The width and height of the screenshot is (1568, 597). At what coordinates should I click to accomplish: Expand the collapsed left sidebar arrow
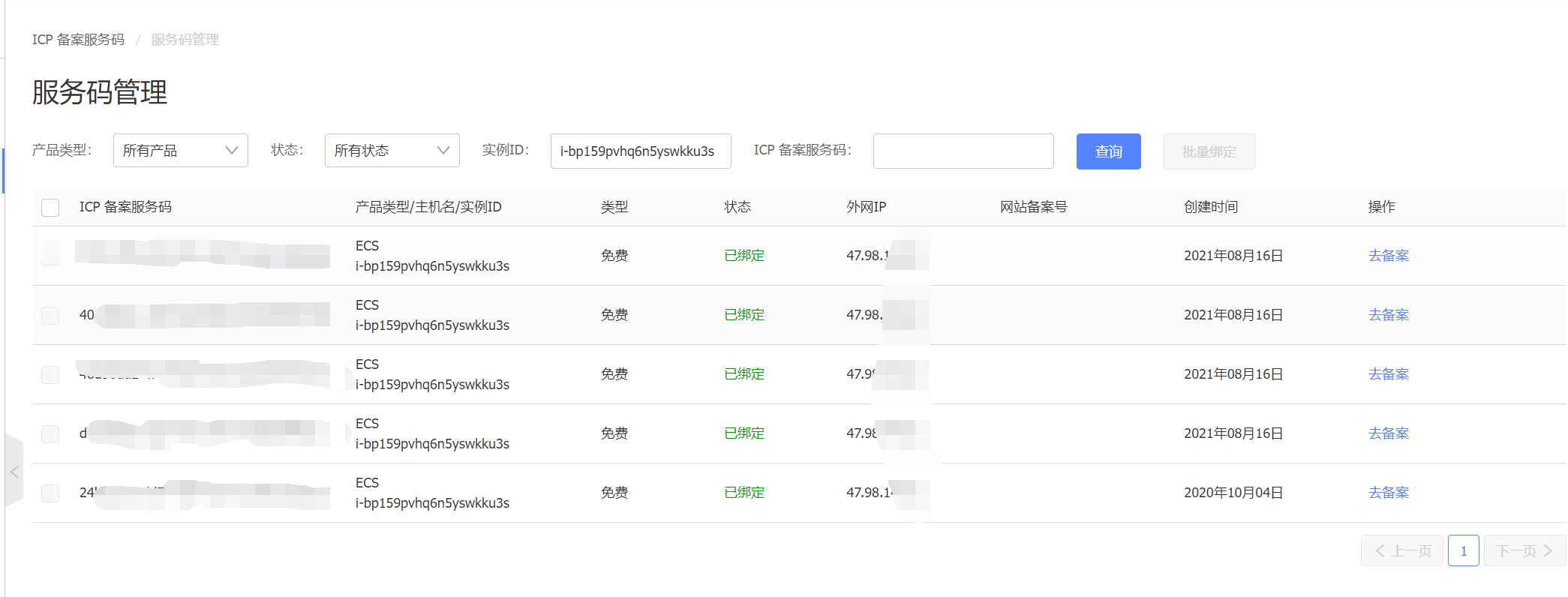[x=14, y=472]
